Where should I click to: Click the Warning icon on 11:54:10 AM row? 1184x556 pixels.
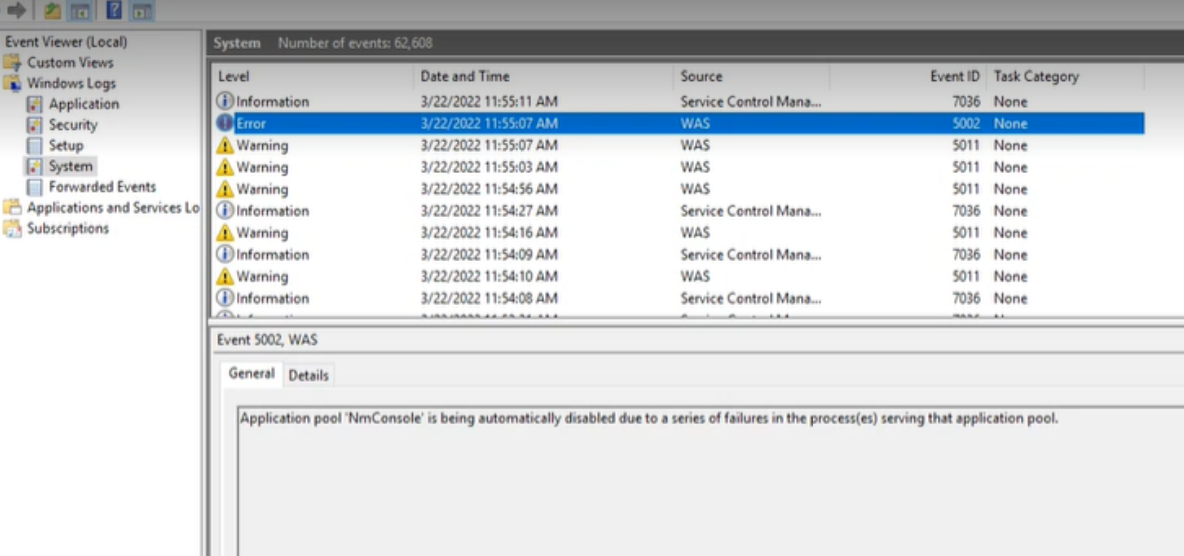(x=225, y=276)
